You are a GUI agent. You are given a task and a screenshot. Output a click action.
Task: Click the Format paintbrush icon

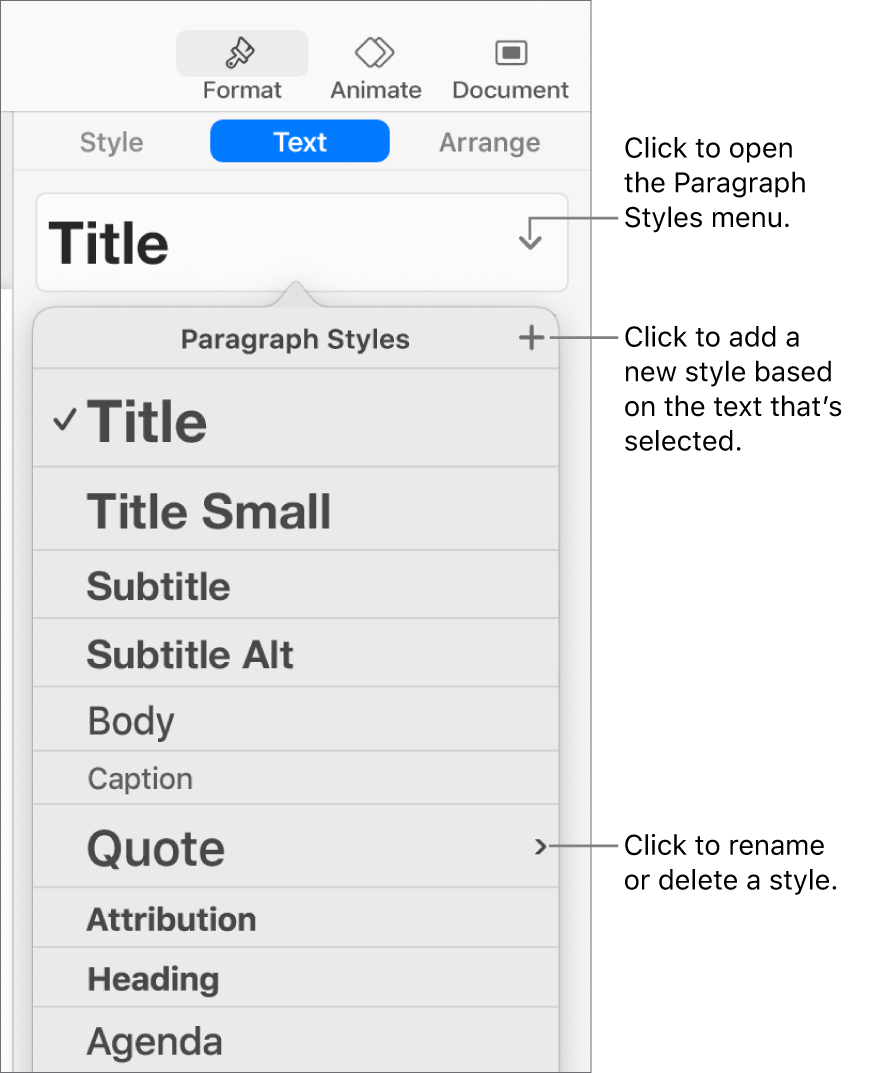pos(242,52)
